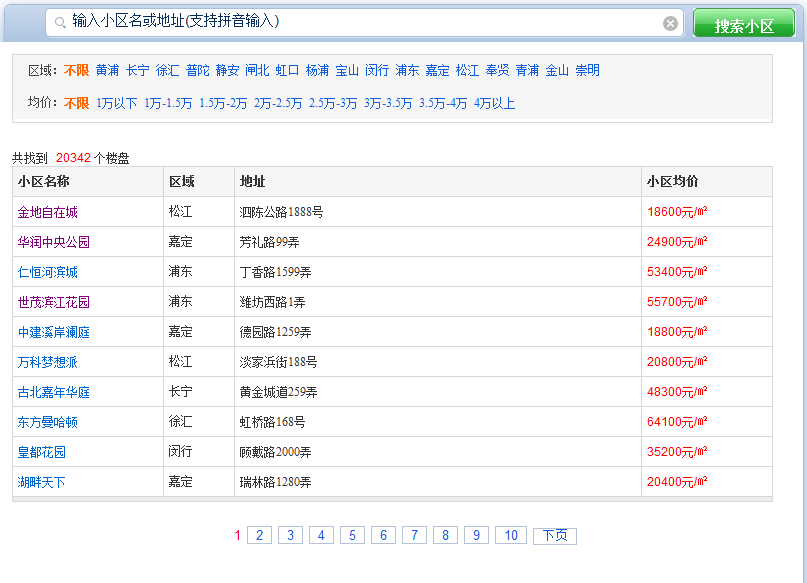
Task: Open the 湖畔天下 community link
Action: click(x=41, y=482)
